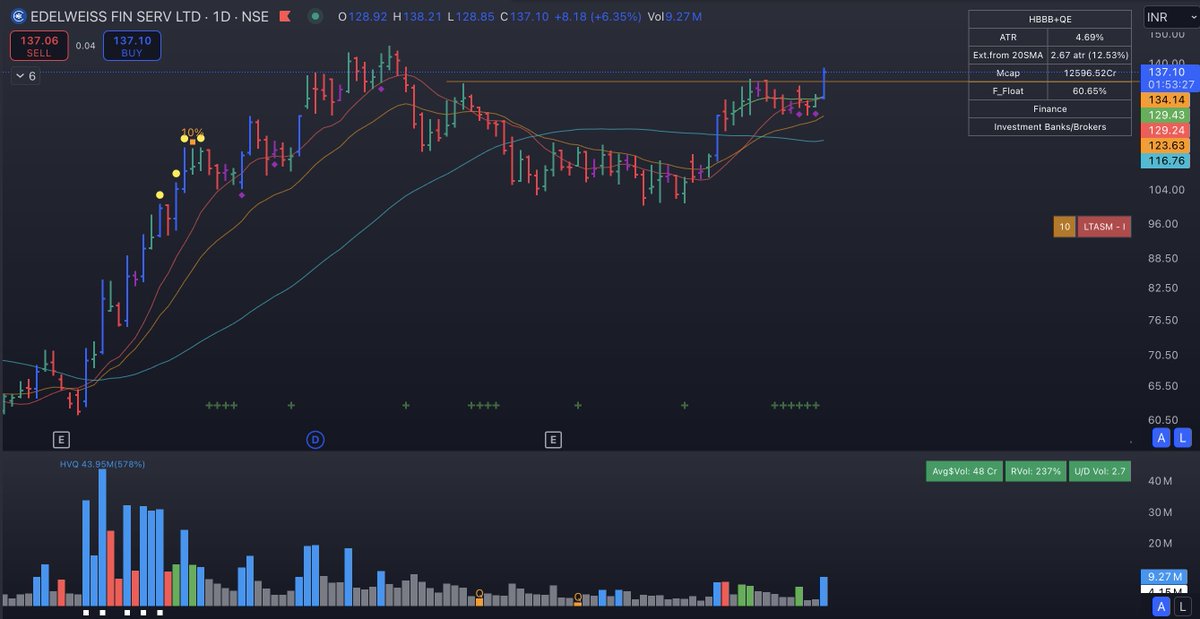Screen dimensions: 1200x619
Task: Click the orange square under the 10% label
Action: [192, 141]
